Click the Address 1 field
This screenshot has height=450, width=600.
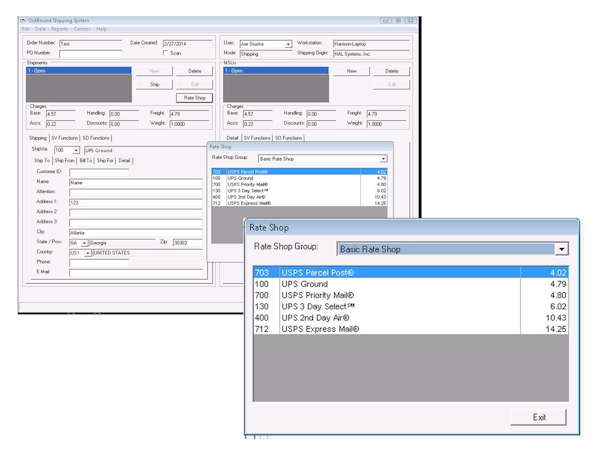pos(135,203)
